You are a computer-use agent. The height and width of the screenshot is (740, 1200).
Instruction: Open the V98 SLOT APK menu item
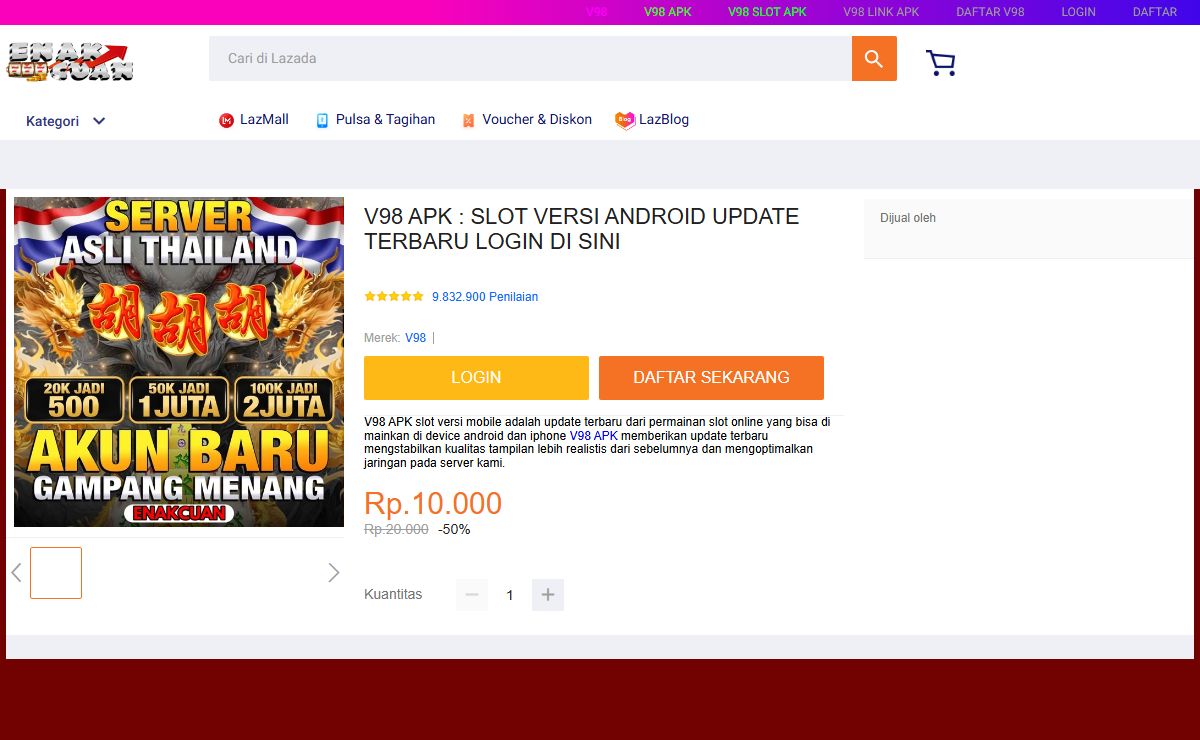(767, 12)
